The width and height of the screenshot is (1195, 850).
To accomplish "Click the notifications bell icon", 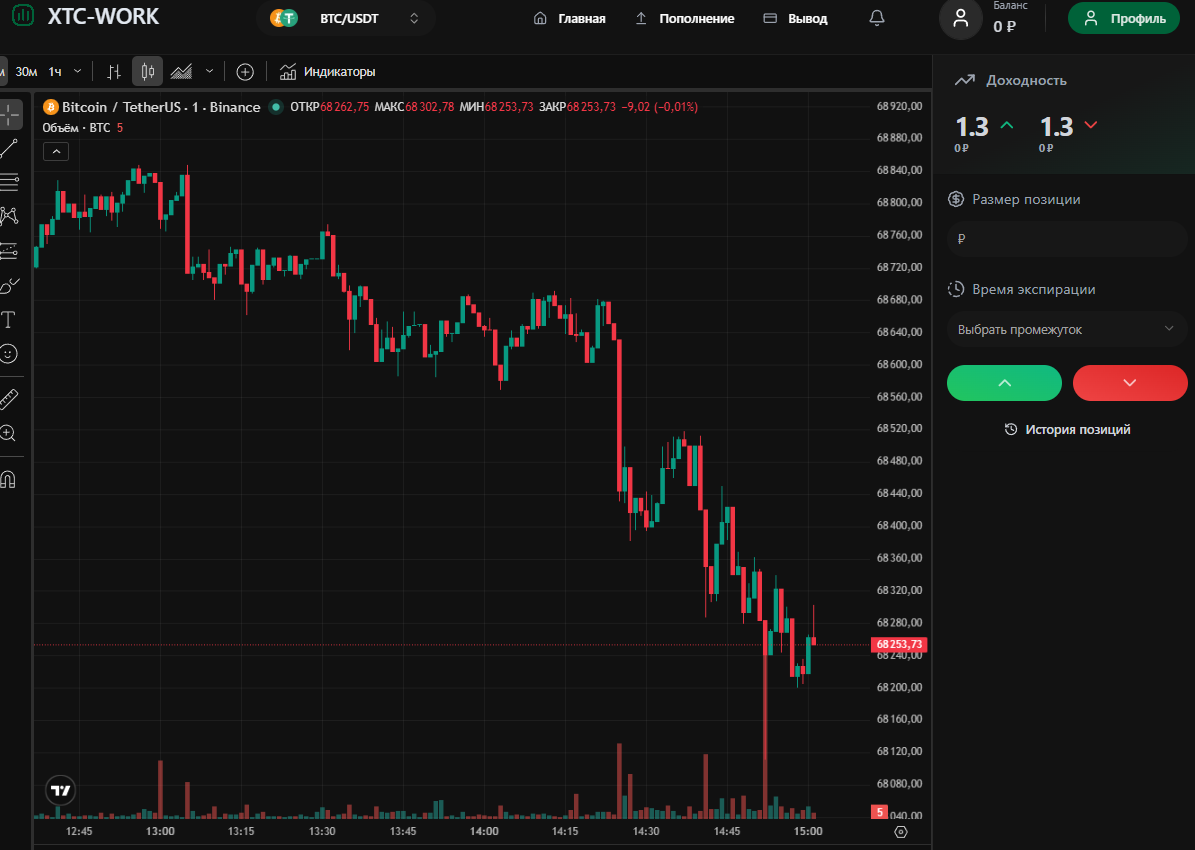I will click(877, 18).
